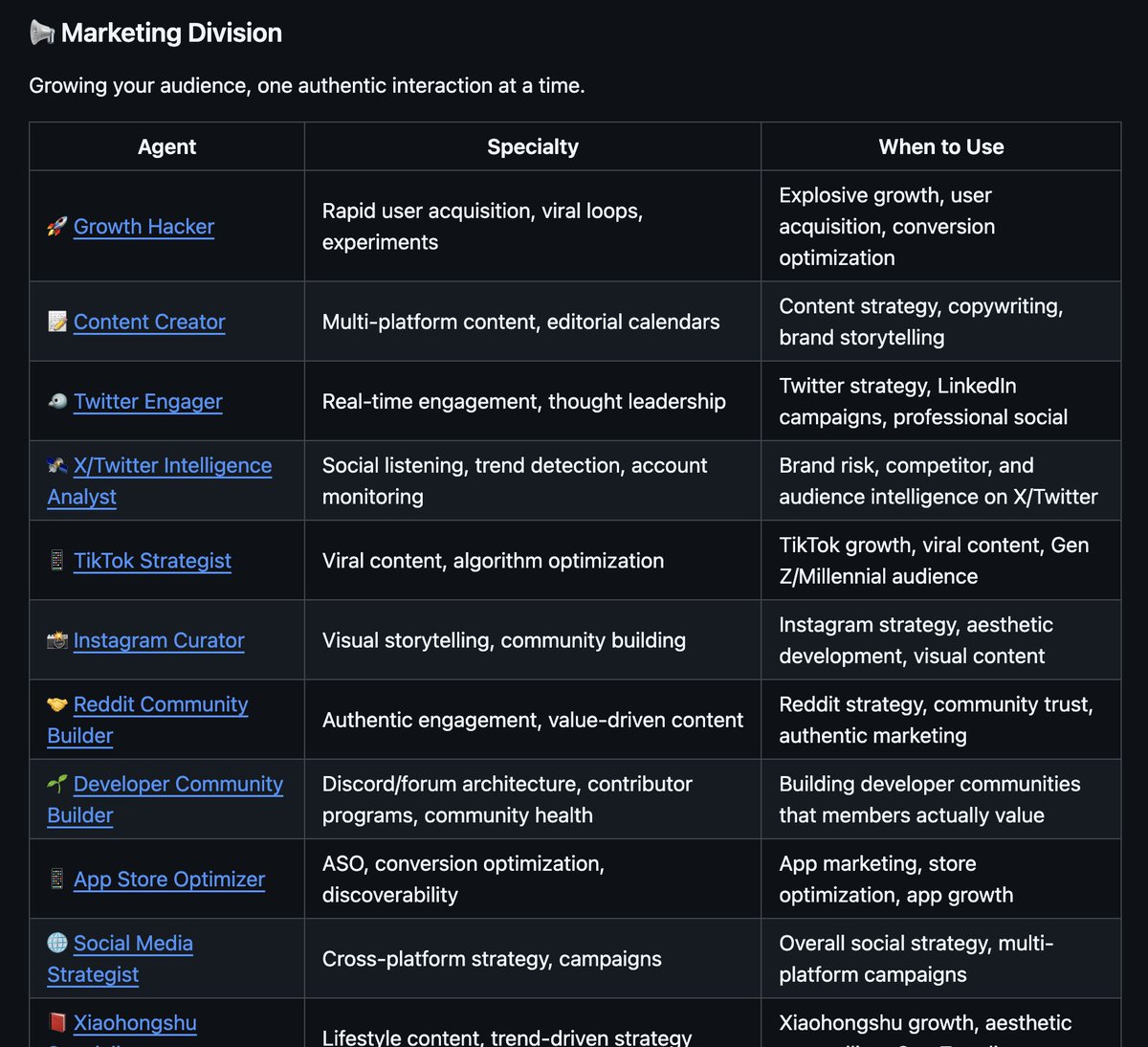Viewport: 1148px width, 1047px height.
Task: Open the App Store Optimizer link
Action: pyautogui.click(x=169, y=880)
